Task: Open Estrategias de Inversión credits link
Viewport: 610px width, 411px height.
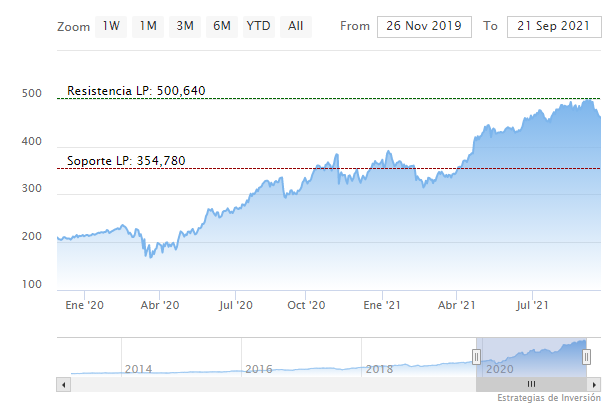Action: 549,400
